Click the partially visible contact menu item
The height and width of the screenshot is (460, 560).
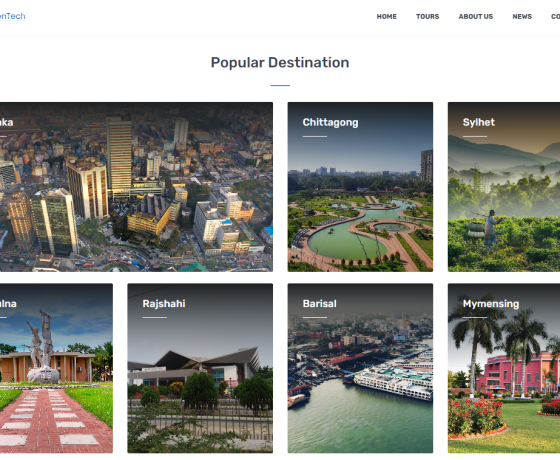tap(555, 16)
